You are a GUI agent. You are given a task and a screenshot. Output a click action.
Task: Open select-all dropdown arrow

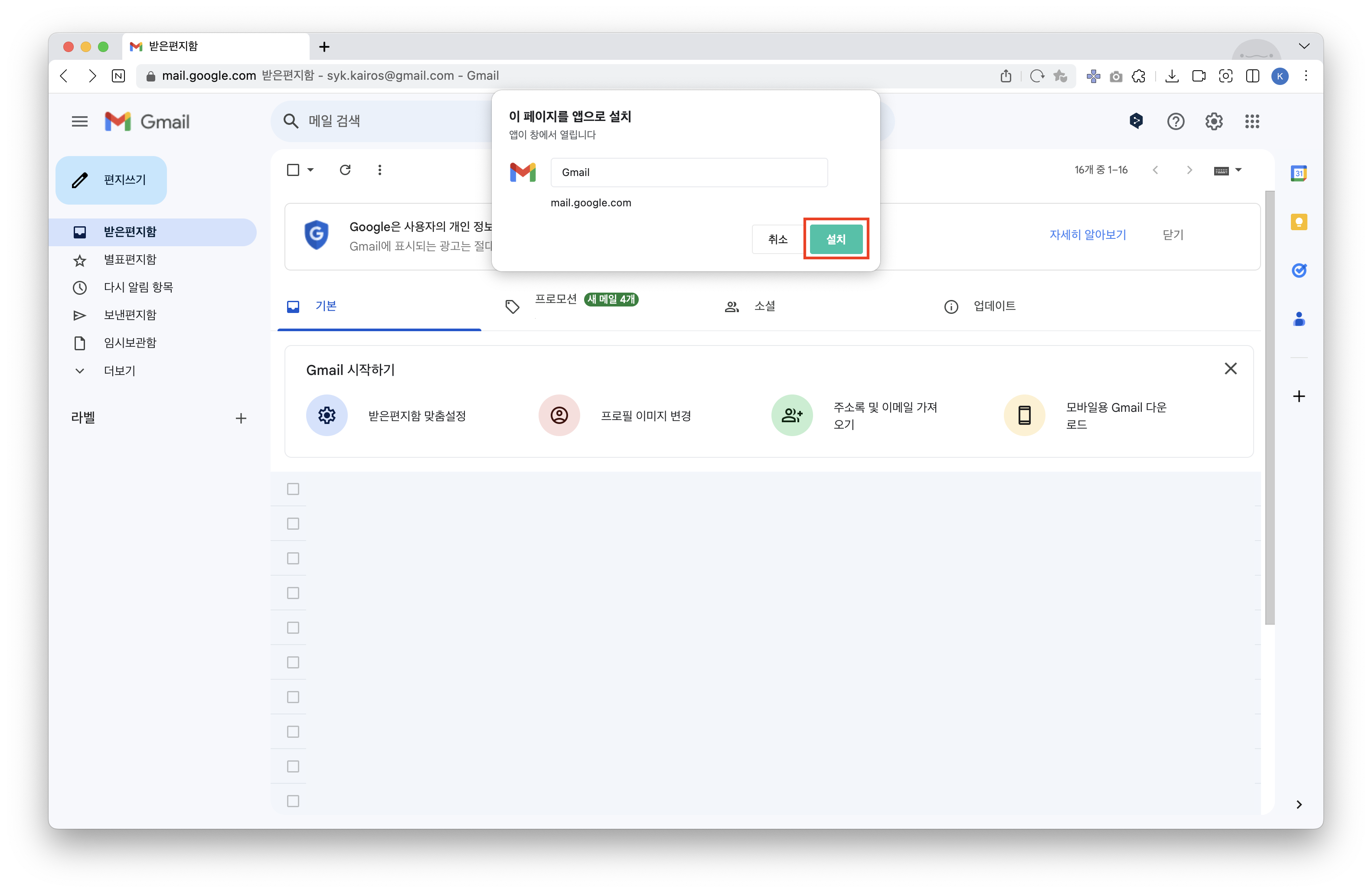click(311, 170)
